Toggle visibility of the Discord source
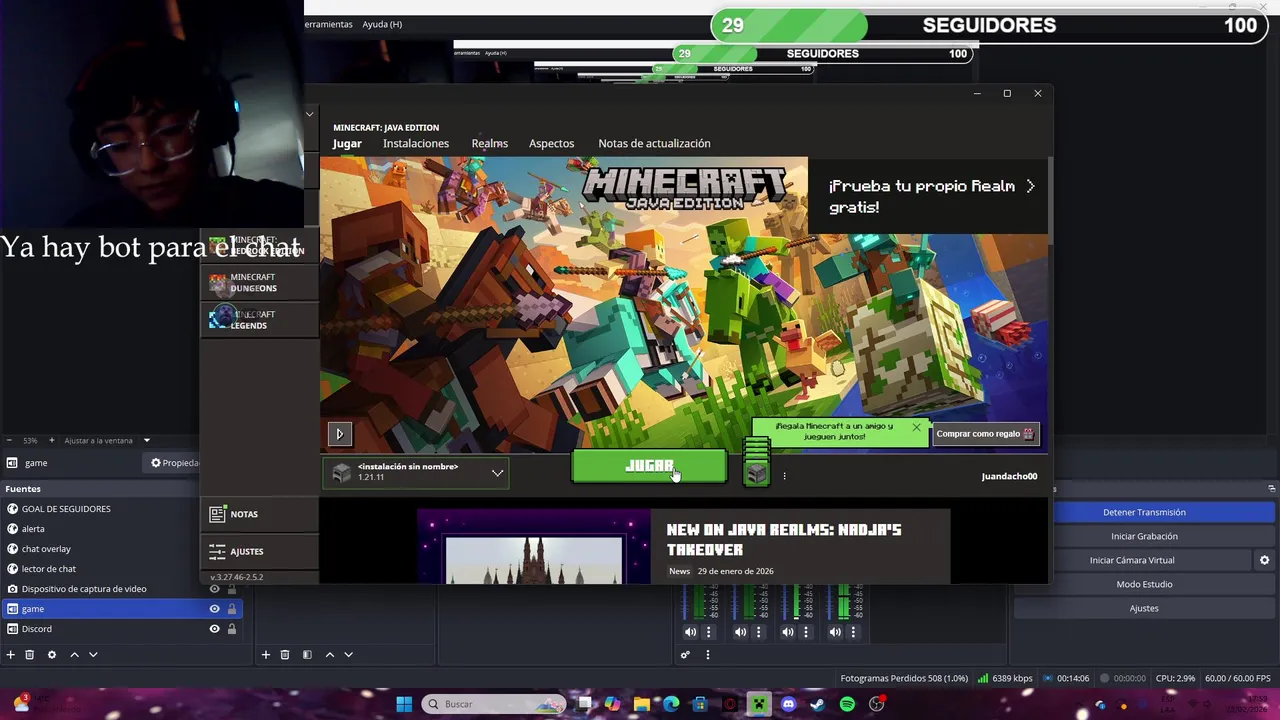The width and height of the screenshot is (1280, 720). point(214,629)
